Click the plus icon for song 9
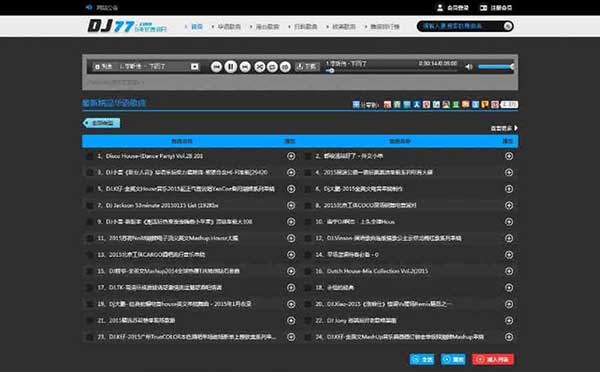Image resolution: width=600 pixels, height=372 pixels. point(291,222)
